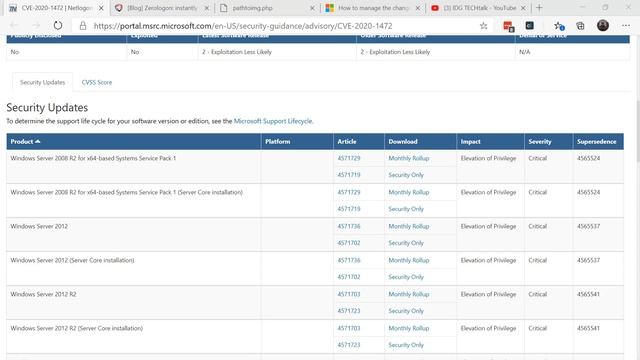This screenshot has height=360, width=640.
Task: Switch to the Zerologon blog tab
Action: point(162,8)
